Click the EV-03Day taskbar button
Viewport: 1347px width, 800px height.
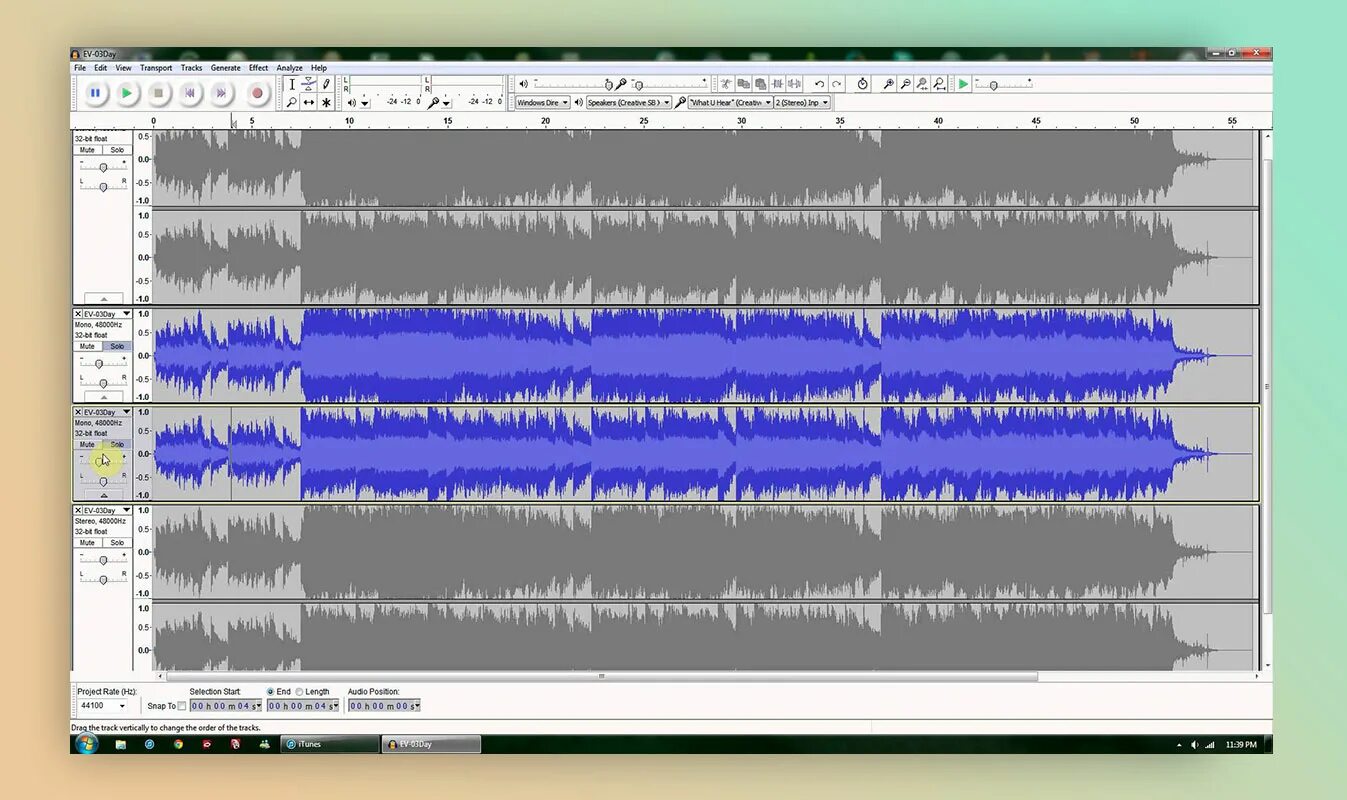coord(433,744)
